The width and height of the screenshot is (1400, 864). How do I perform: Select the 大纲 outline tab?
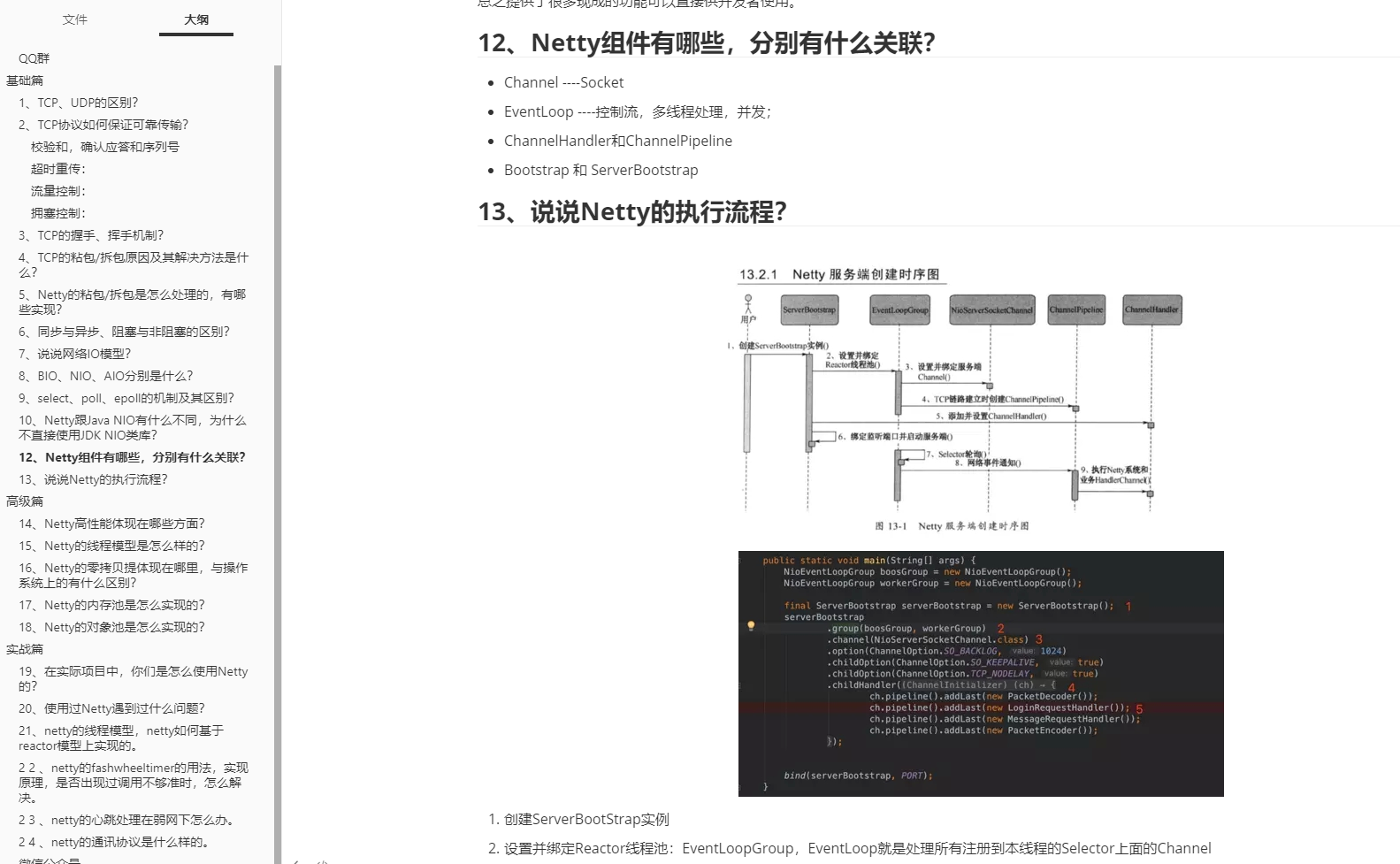pyautogui.click(x=196, y=19)
